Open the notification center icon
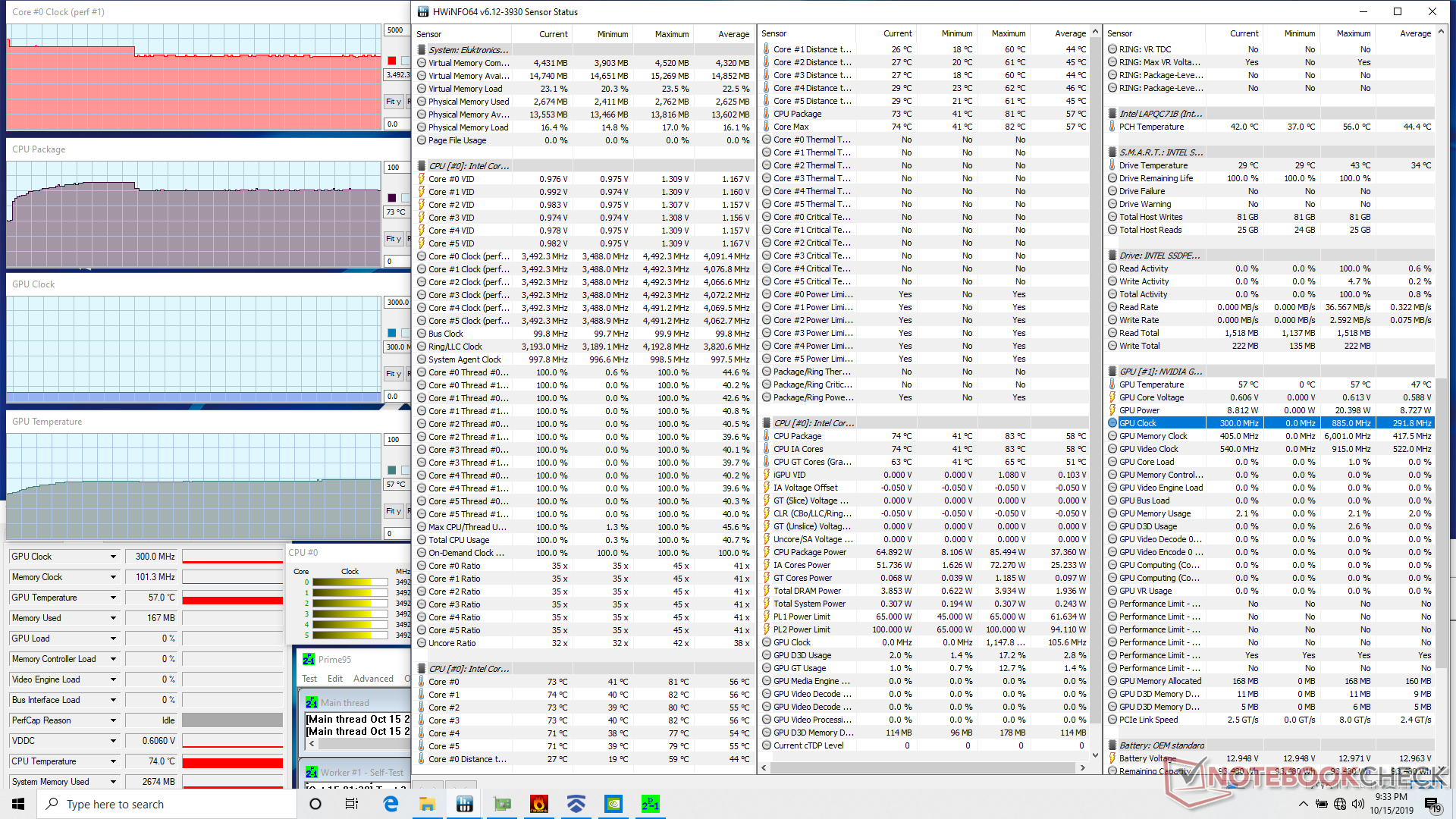This screenshot has height=819, width=1456. [1432, 804]
